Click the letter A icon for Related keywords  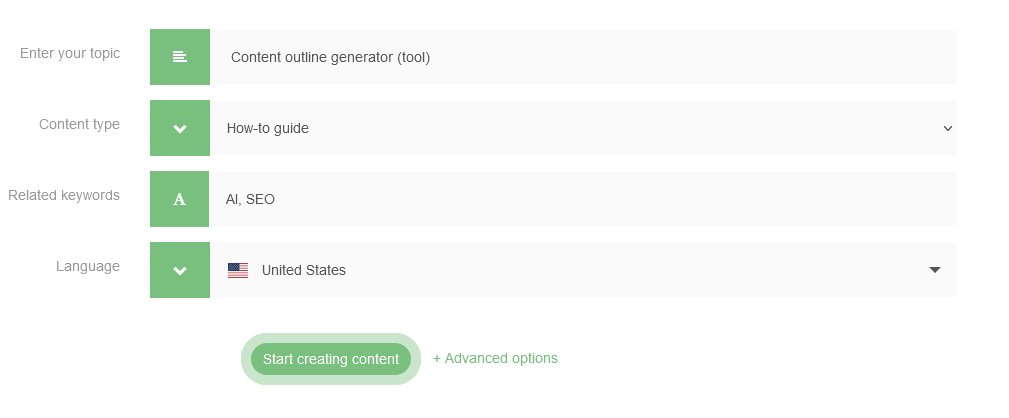[x=180, y=199]
